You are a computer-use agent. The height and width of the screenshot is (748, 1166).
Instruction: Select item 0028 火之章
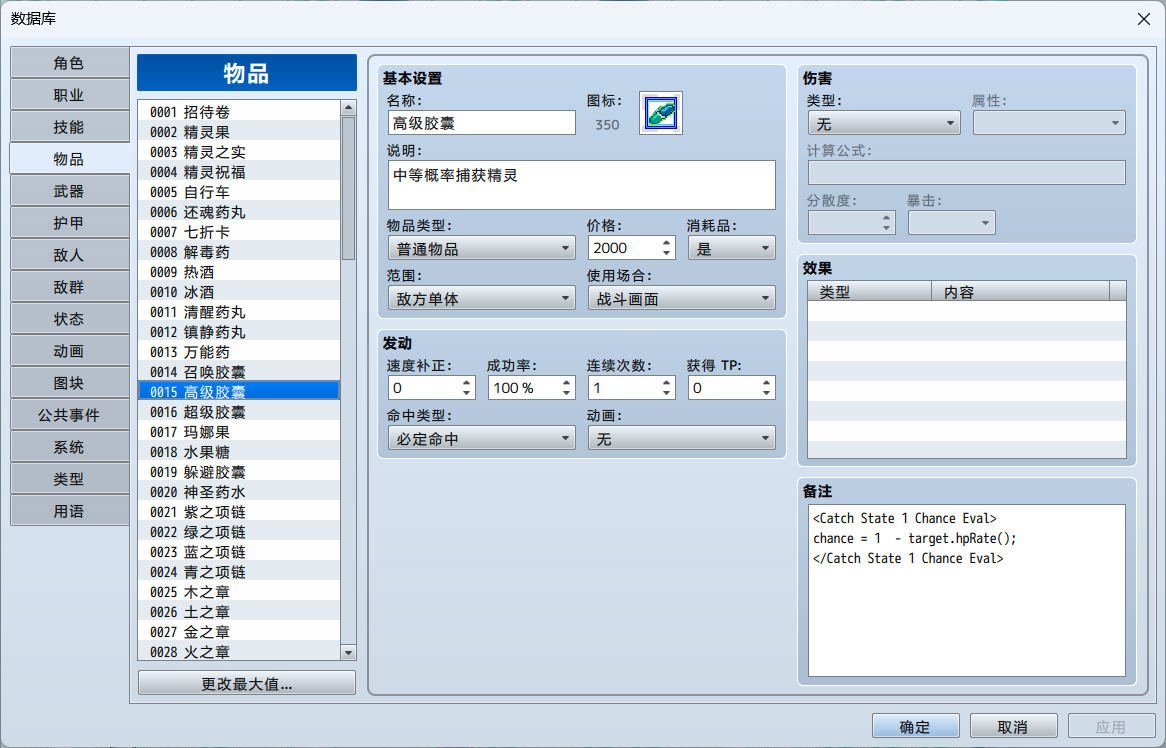(239, 651)
